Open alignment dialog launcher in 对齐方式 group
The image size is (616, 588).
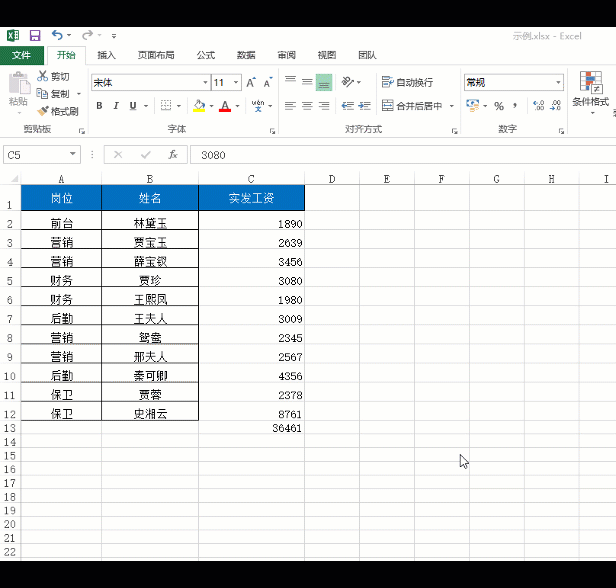pyautogui.click(x=455, y=131)
